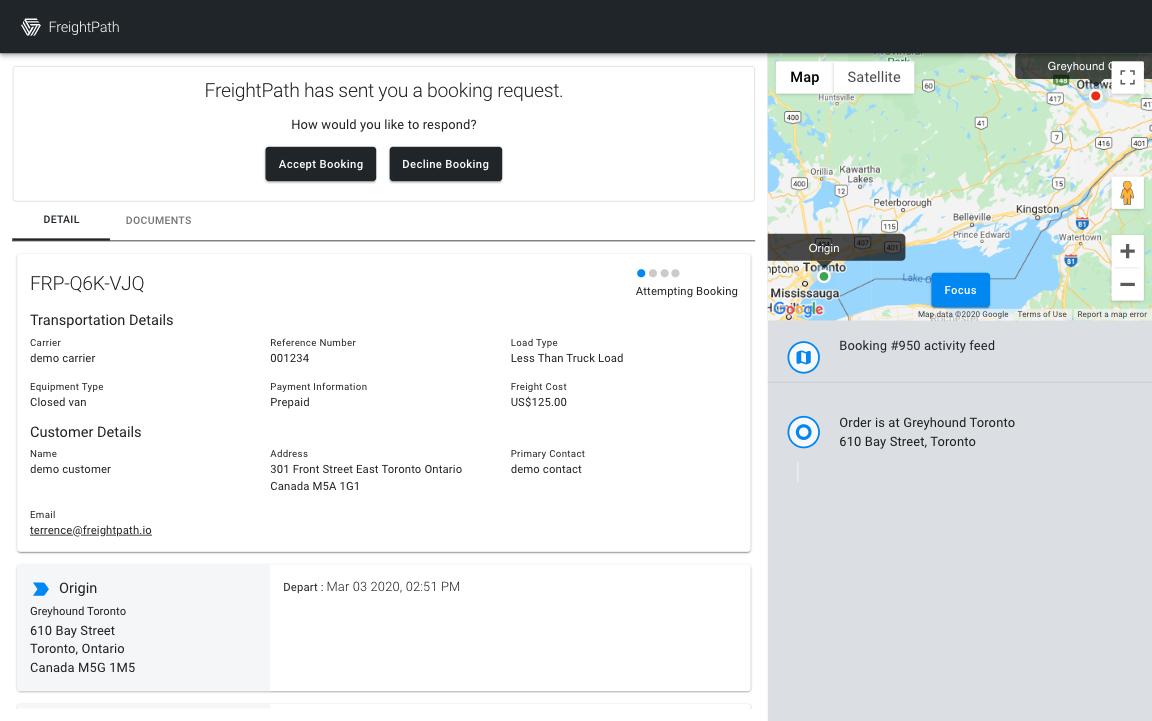Click the Prepaid payment value

[290, 402]
